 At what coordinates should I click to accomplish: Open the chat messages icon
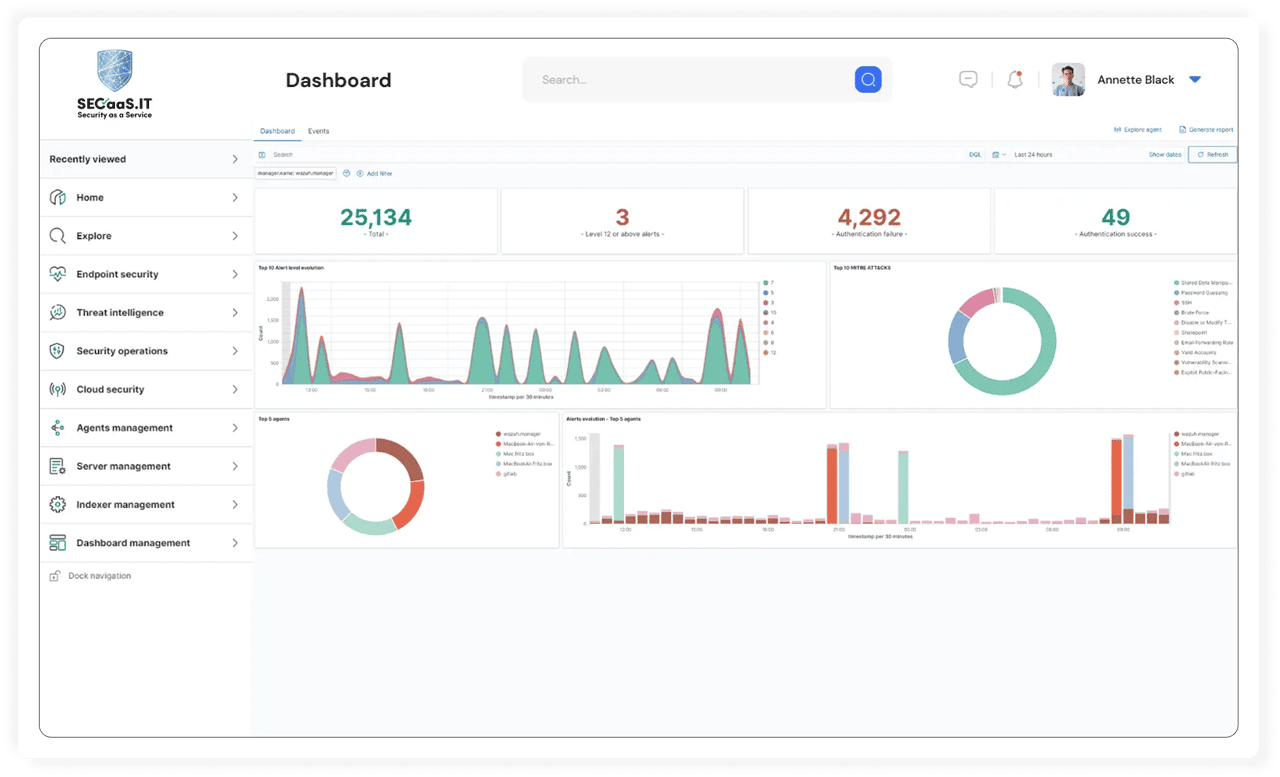[968, 80]
